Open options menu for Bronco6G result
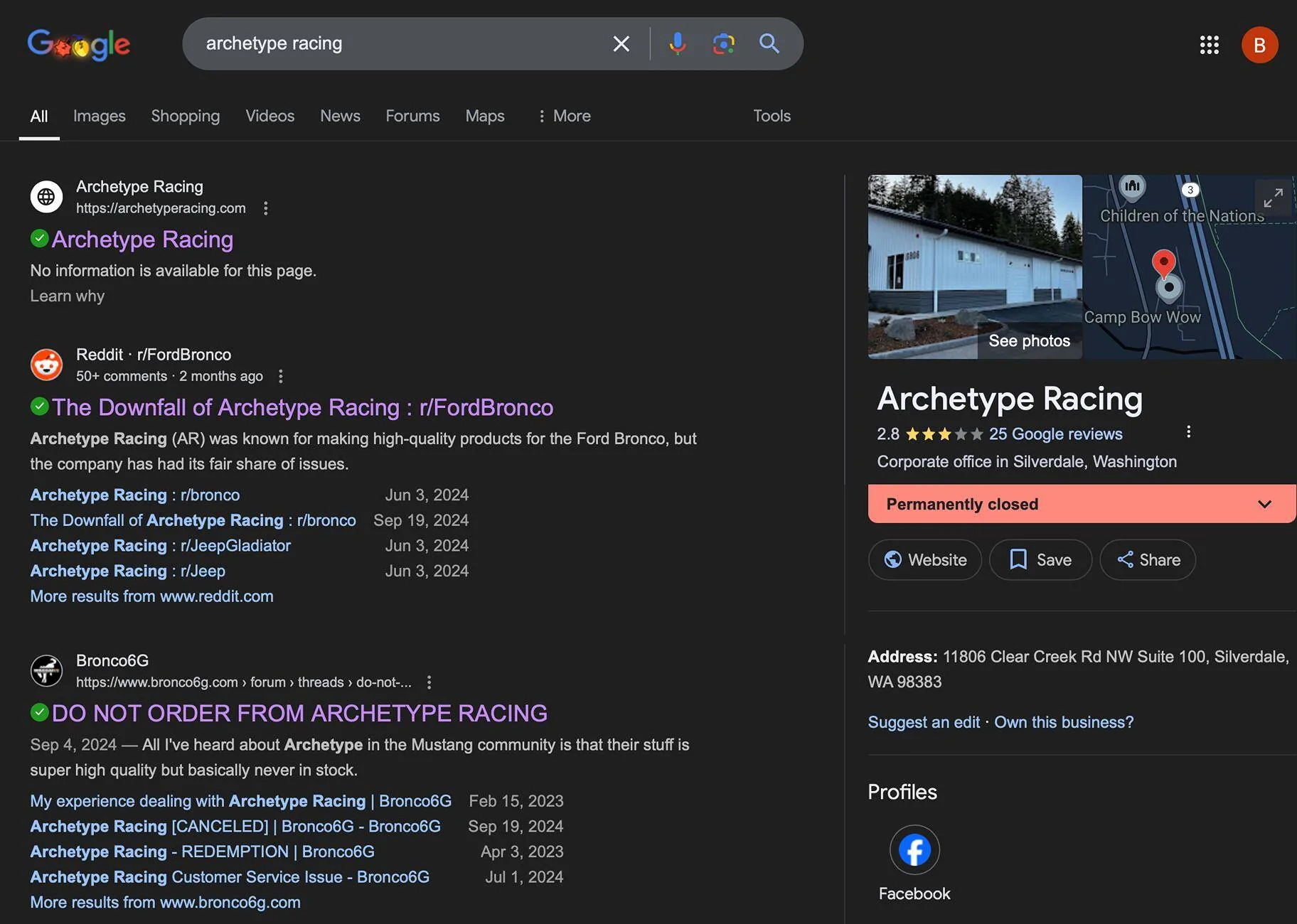Screen dimensions: 1297x924 [429, 682]
